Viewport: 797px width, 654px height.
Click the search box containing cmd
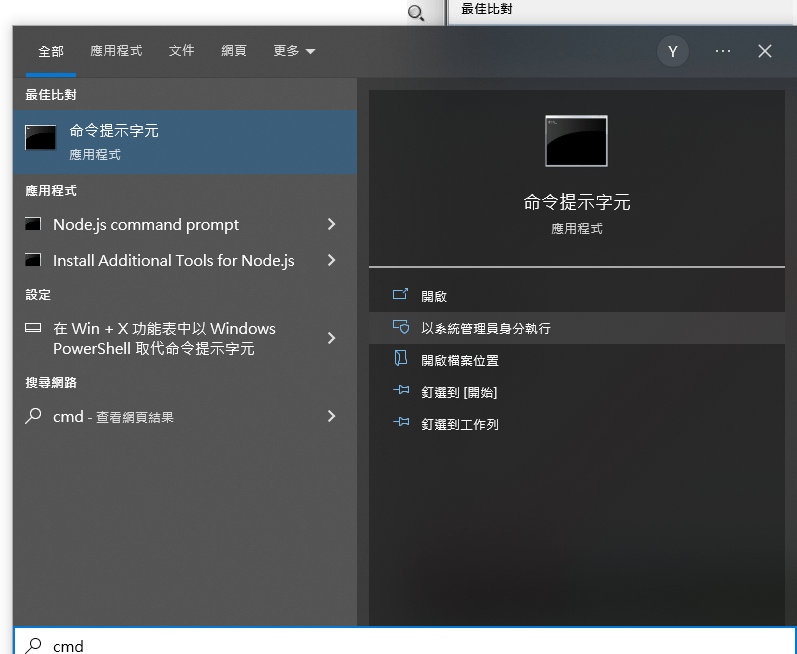(400, 645)
